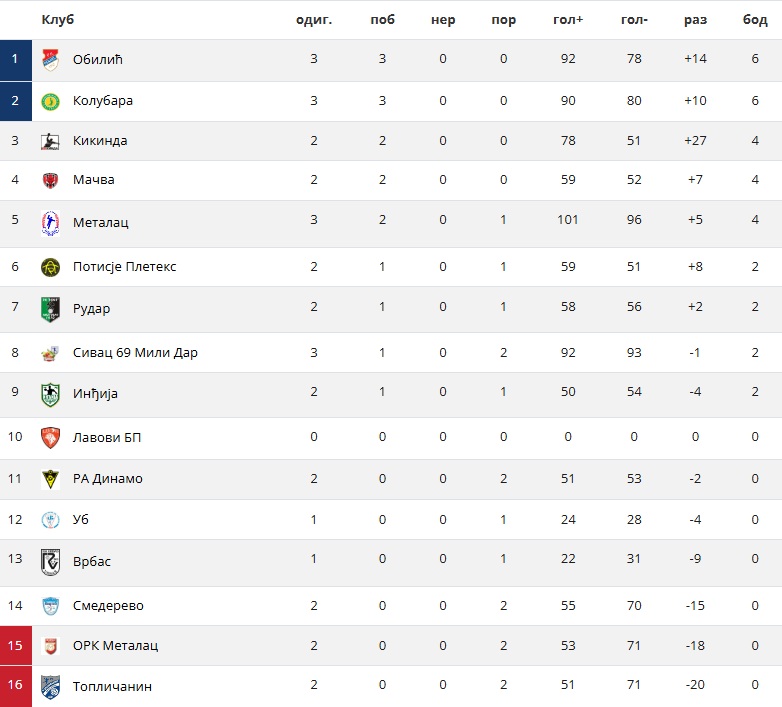The width and height of the screenshot is (782, 707).
Task: Click position badge number 16
Action: (15, 685)
